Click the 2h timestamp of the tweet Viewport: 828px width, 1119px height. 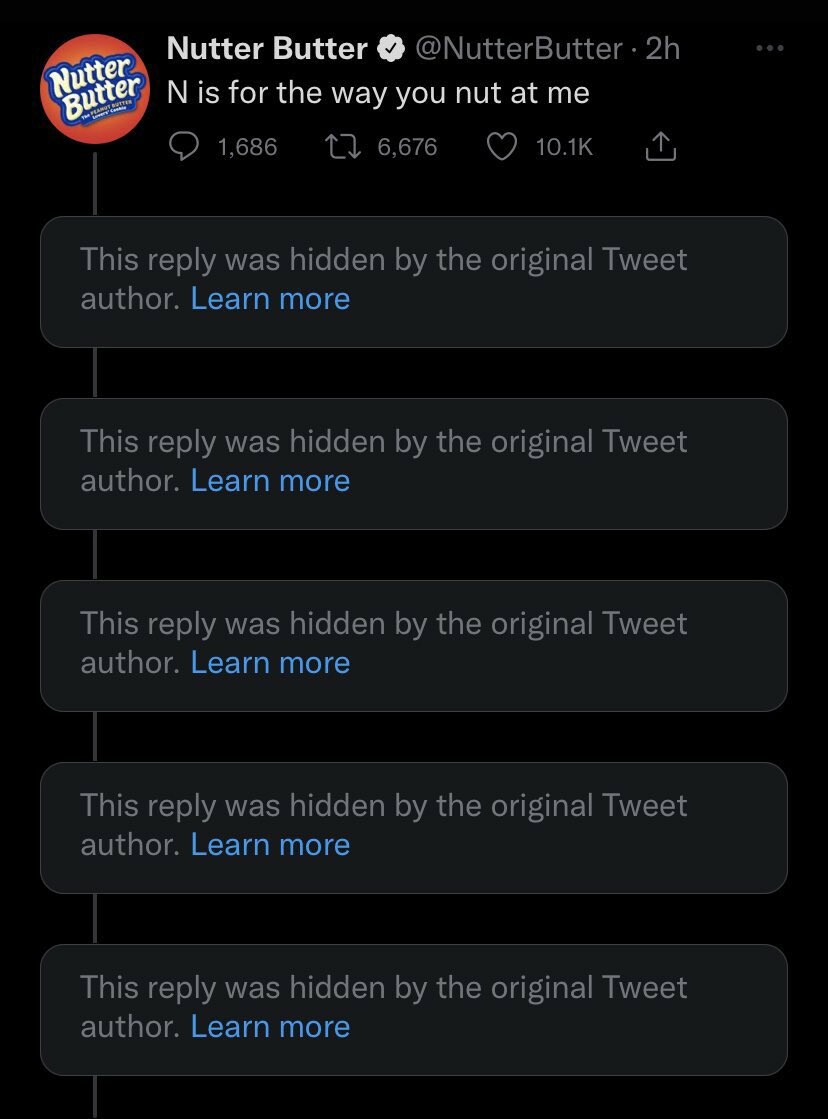tap(662, 49)
